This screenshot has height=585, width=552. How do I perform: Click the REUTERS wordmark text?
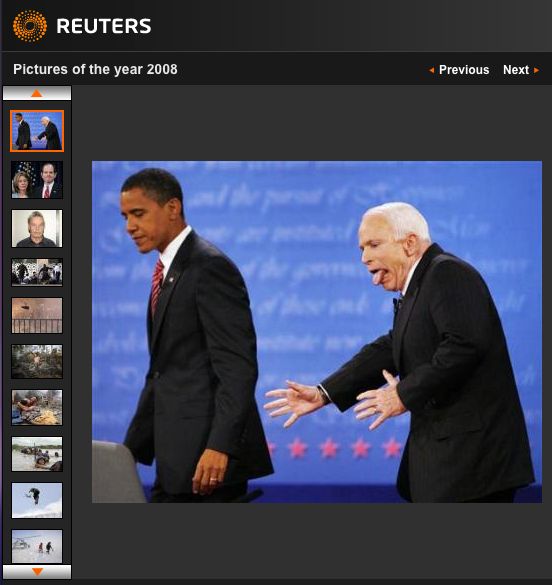104,26
